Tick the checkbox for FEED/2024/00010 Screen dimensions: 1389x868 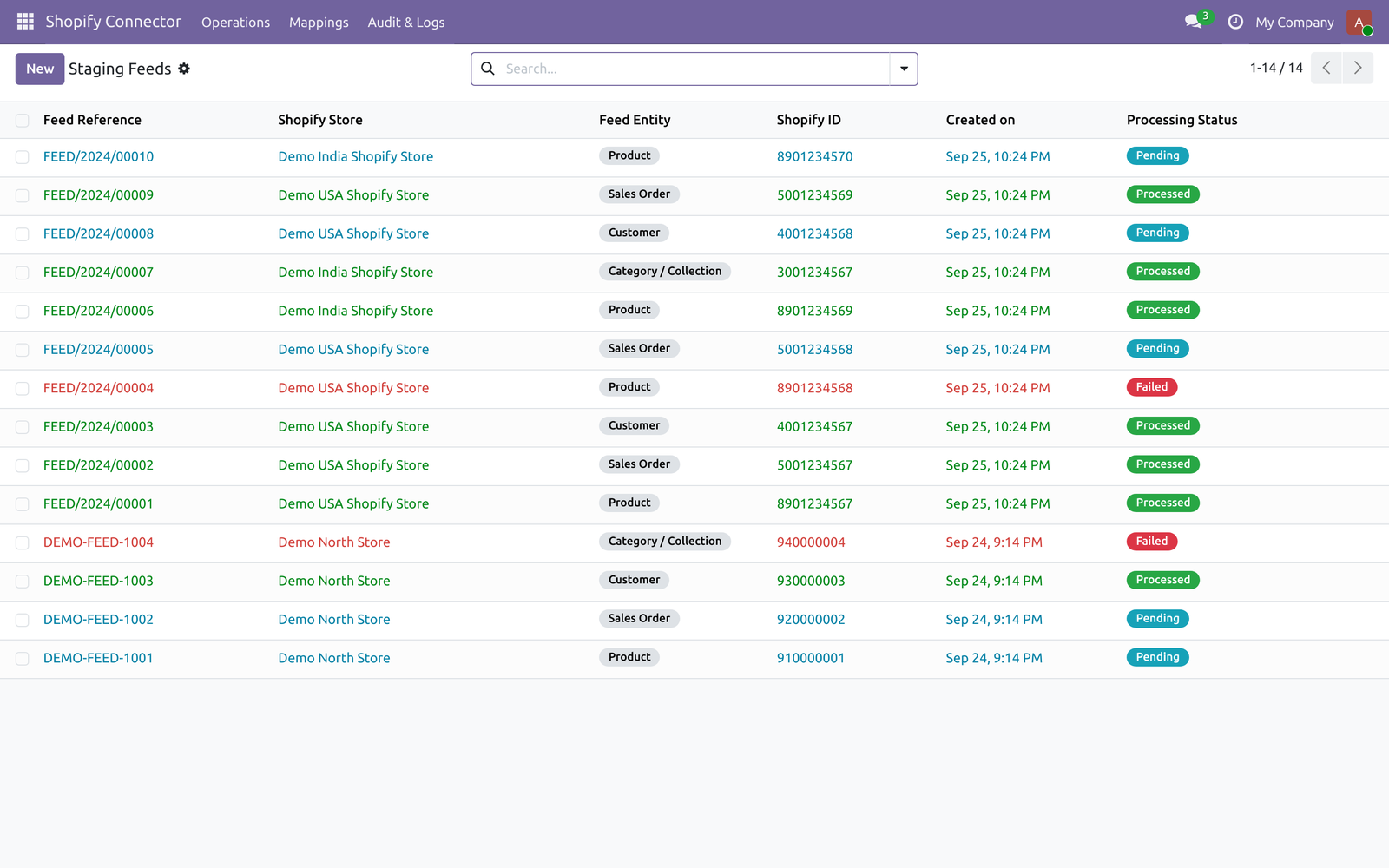[x=23, y=157]
